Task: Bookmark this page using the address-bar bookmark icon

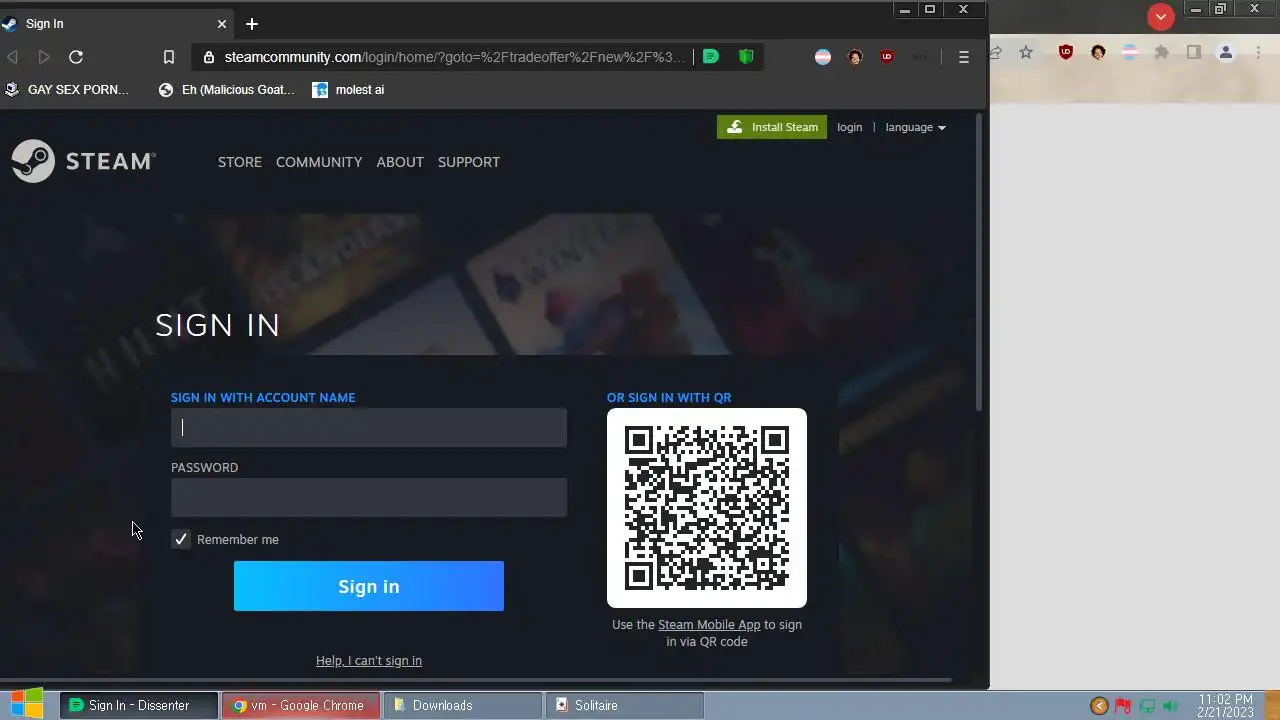Action: tap(169, 57)
